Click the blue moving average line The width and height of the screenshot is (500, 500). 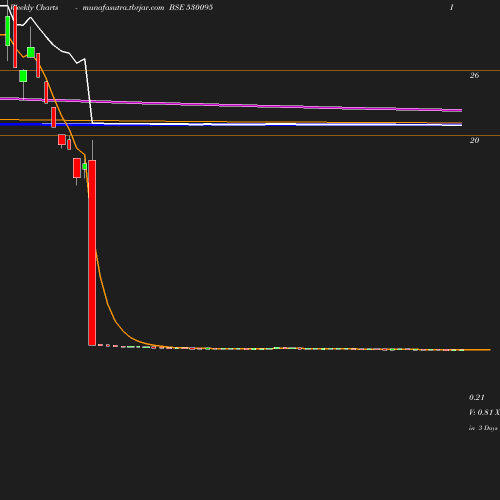coord(231,124)
